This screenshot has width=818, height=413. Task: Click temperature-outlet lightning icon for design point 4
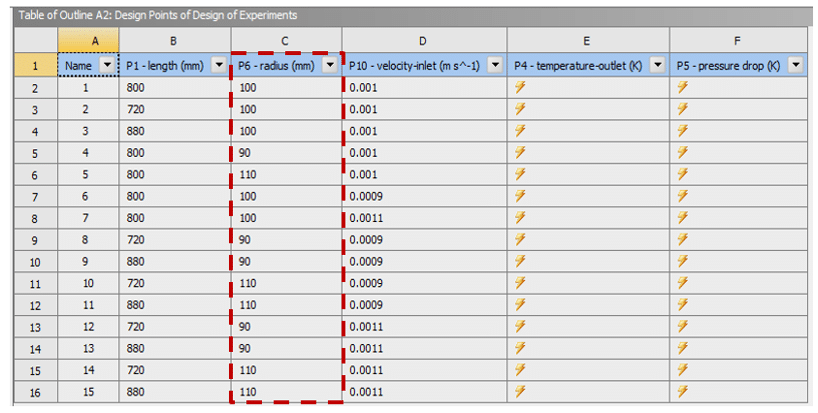pyautogui.click(x=520, y=152)
